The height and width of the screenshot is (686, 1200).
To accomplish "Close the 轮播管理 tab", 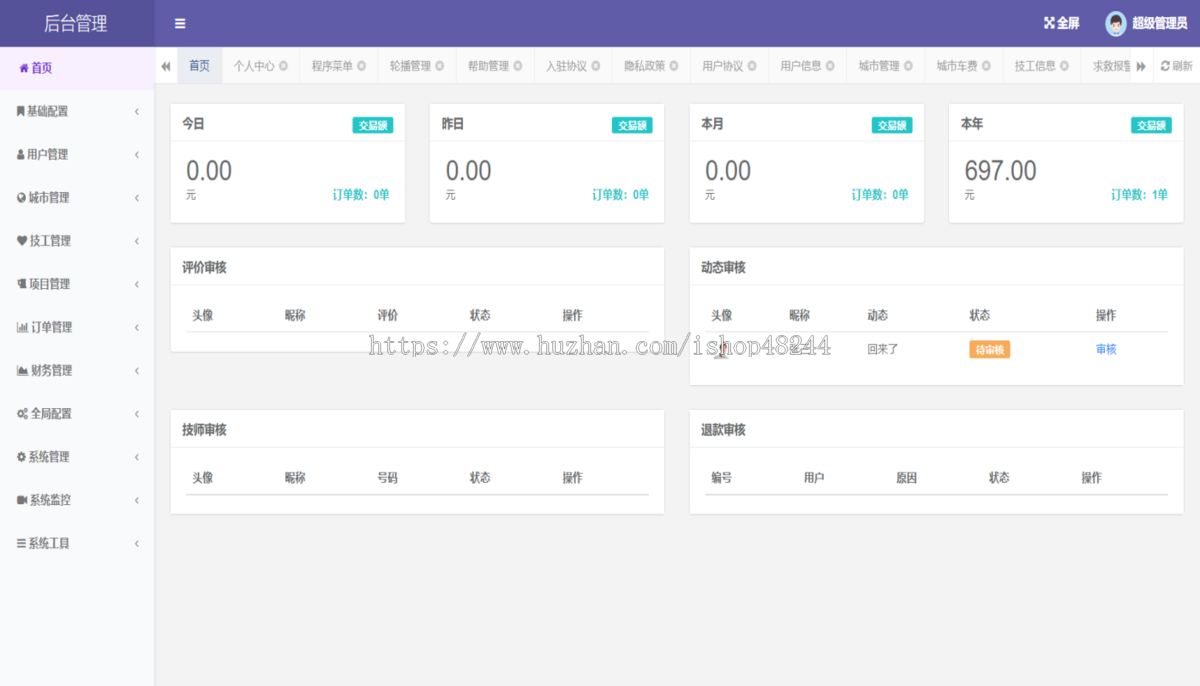I will coord(439,66).
